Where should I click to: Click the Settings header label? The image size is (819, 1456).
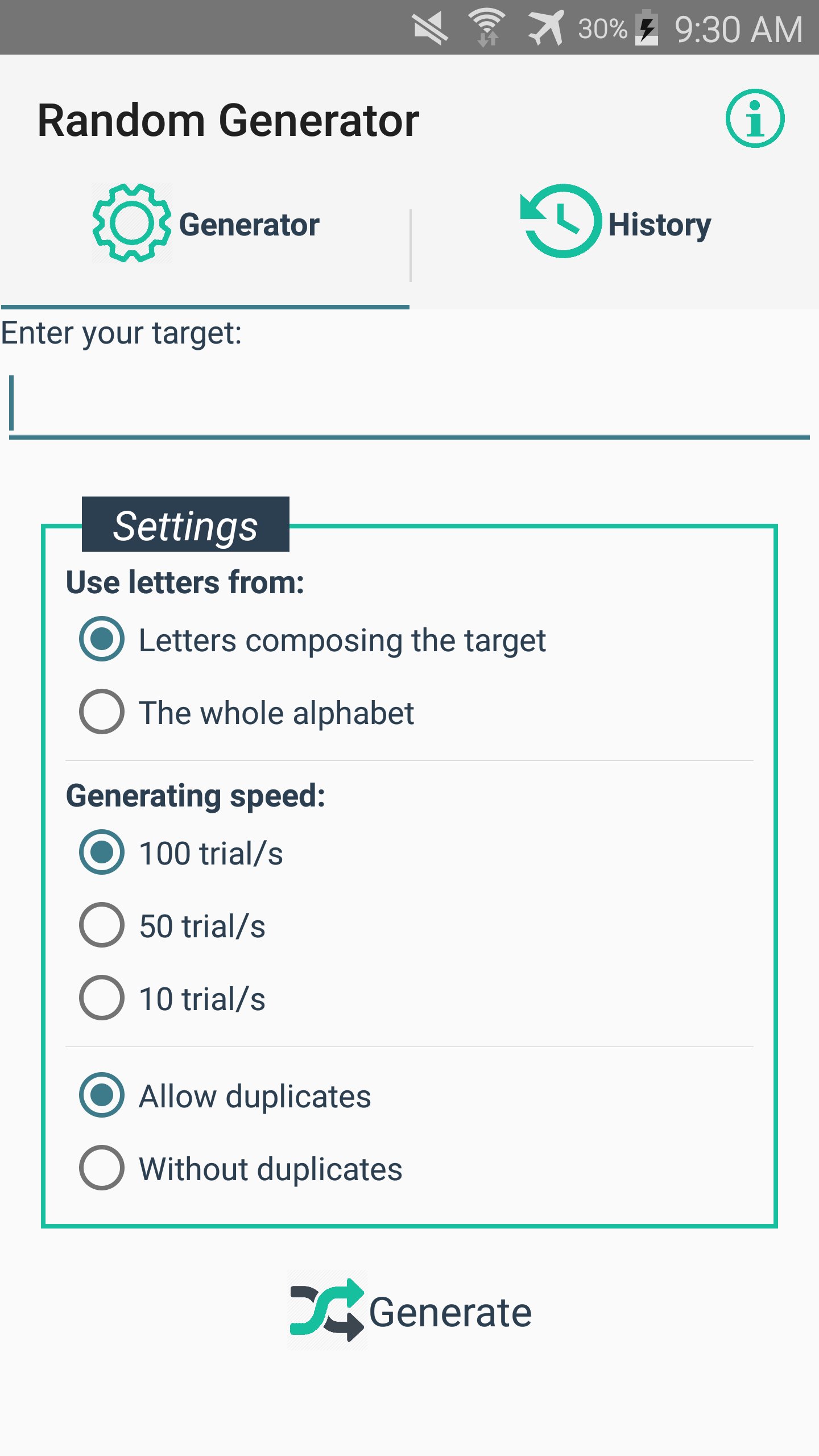click(185, 525)
